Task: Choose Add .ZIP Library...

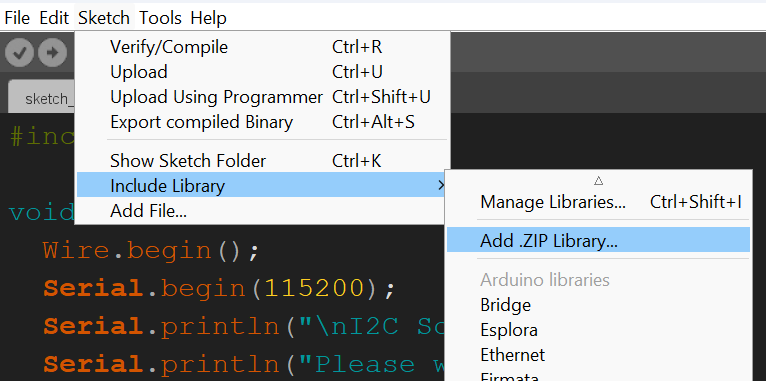Action: pos(598,241)
